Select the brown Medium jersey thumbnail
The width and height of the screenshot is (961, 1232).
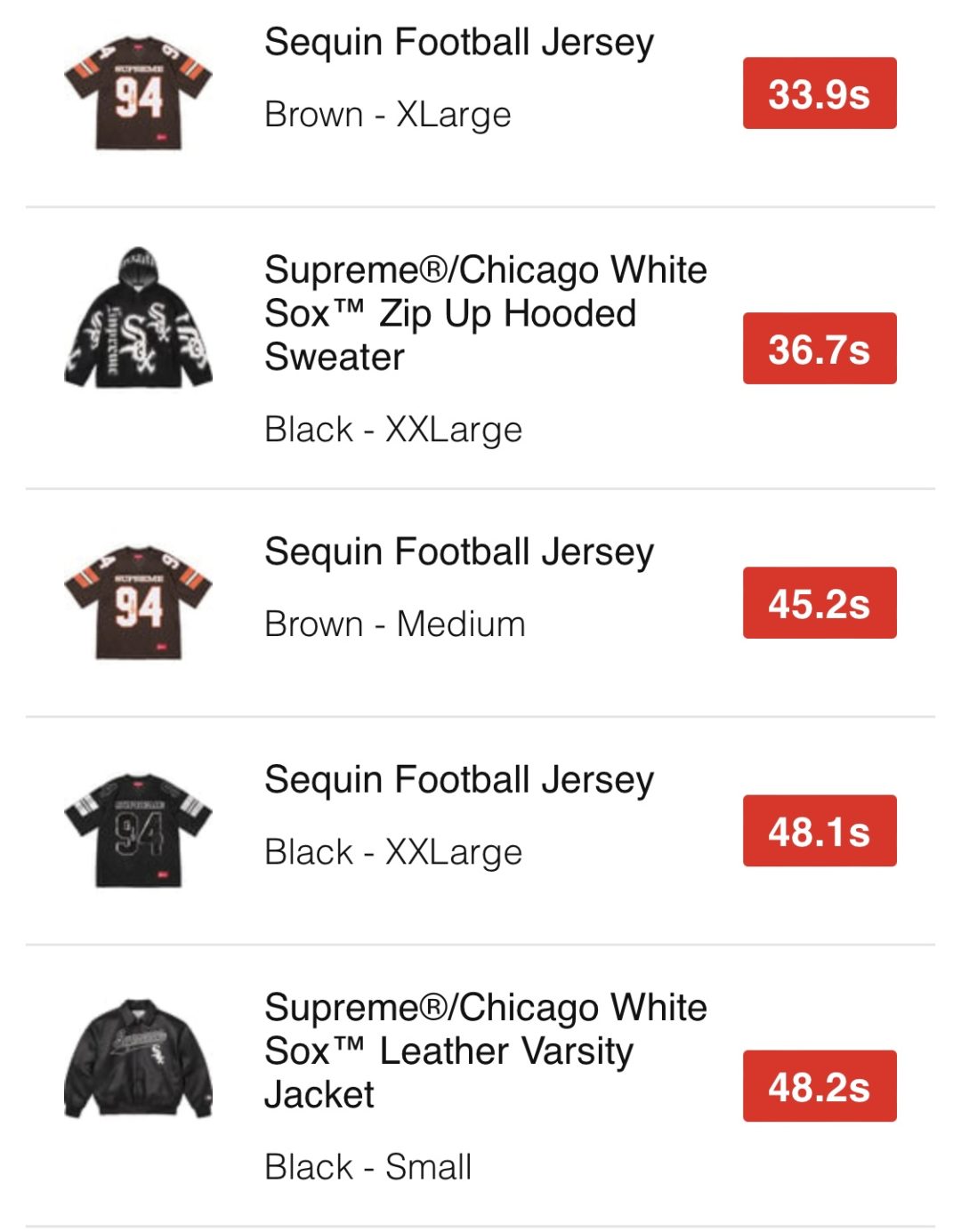point(138,602)
